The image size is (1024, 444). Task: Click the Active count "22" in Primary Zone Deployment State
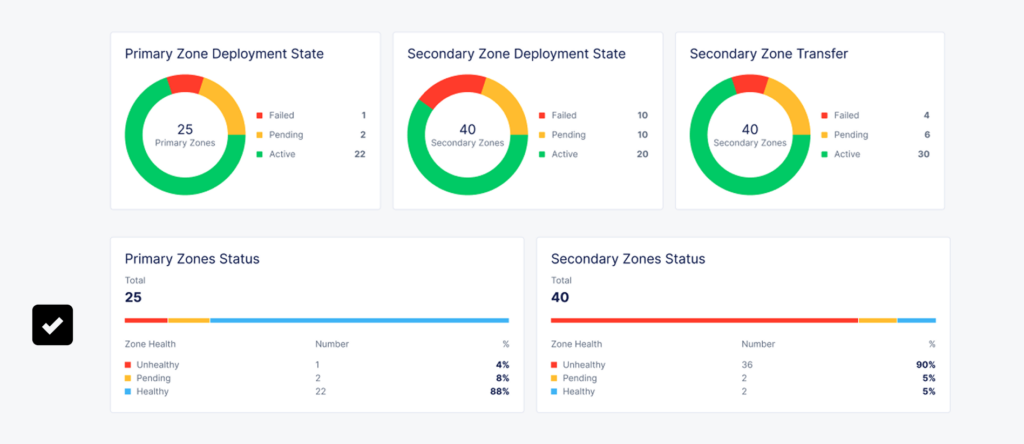pyautogui.click(x=360, y=155)
